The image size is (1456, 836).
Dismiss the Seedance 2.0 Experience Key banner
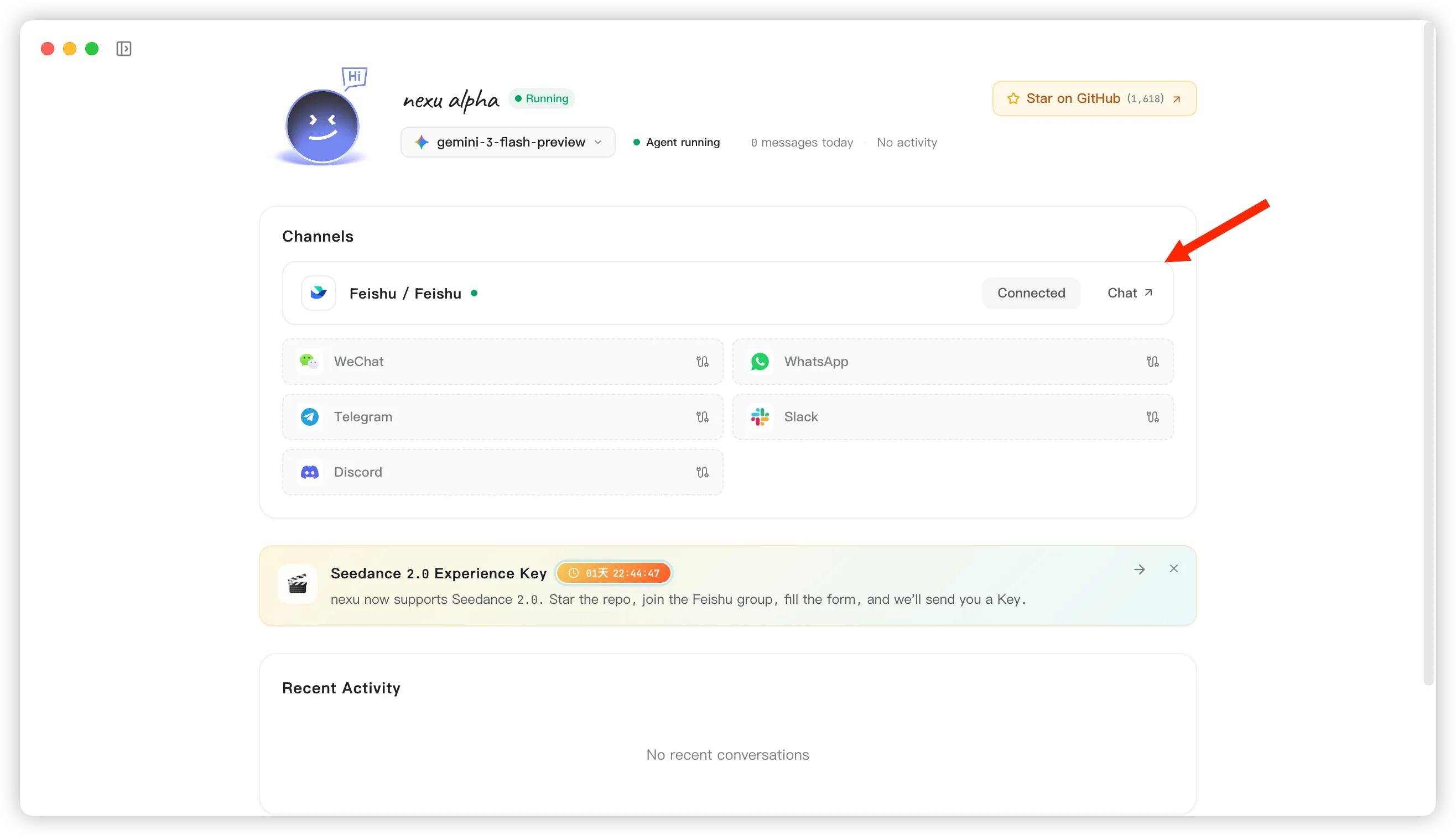pos(1173,568)
